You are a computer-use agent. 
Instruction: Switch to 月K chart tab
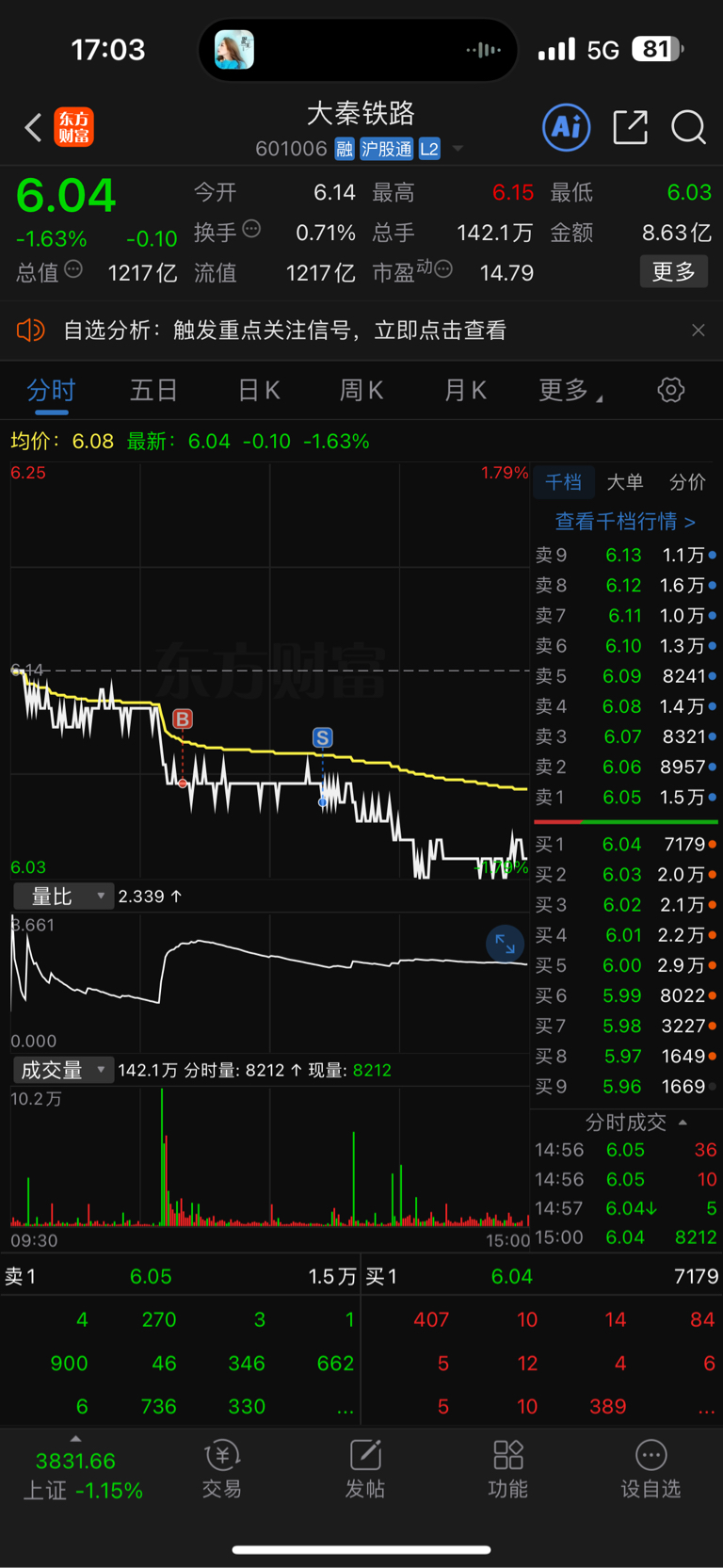(465, 390)
